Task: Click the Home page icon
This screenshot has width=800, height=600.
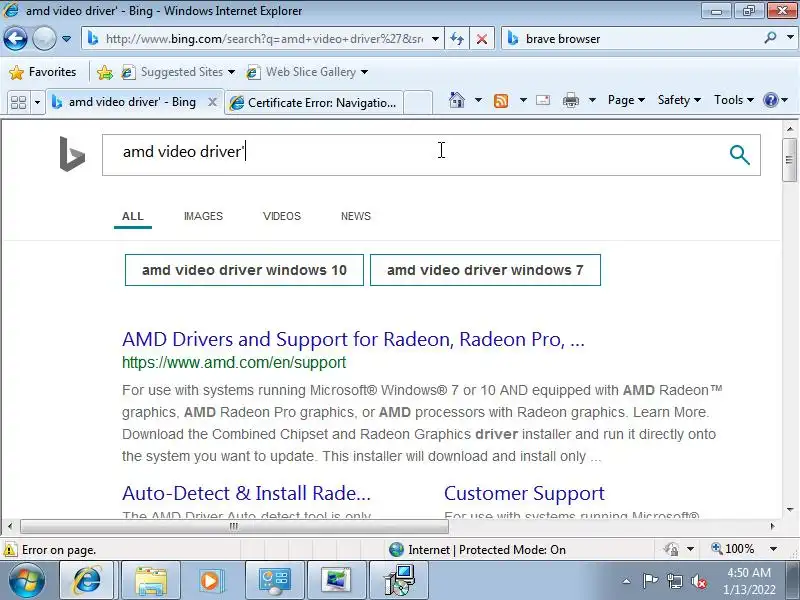Action: (457, 100)
